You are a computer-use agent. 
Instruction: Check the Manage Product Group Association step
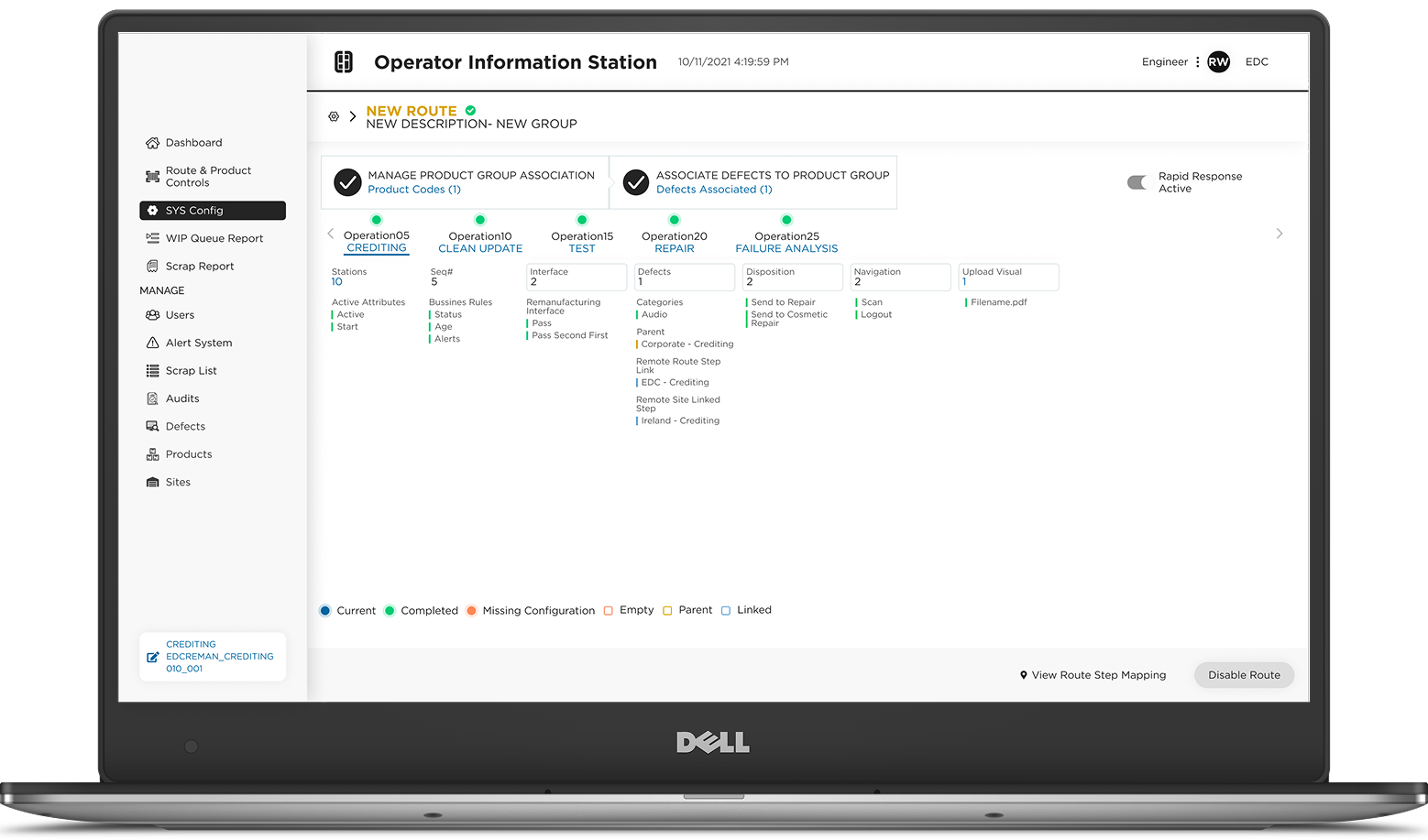tap(347, 181)
